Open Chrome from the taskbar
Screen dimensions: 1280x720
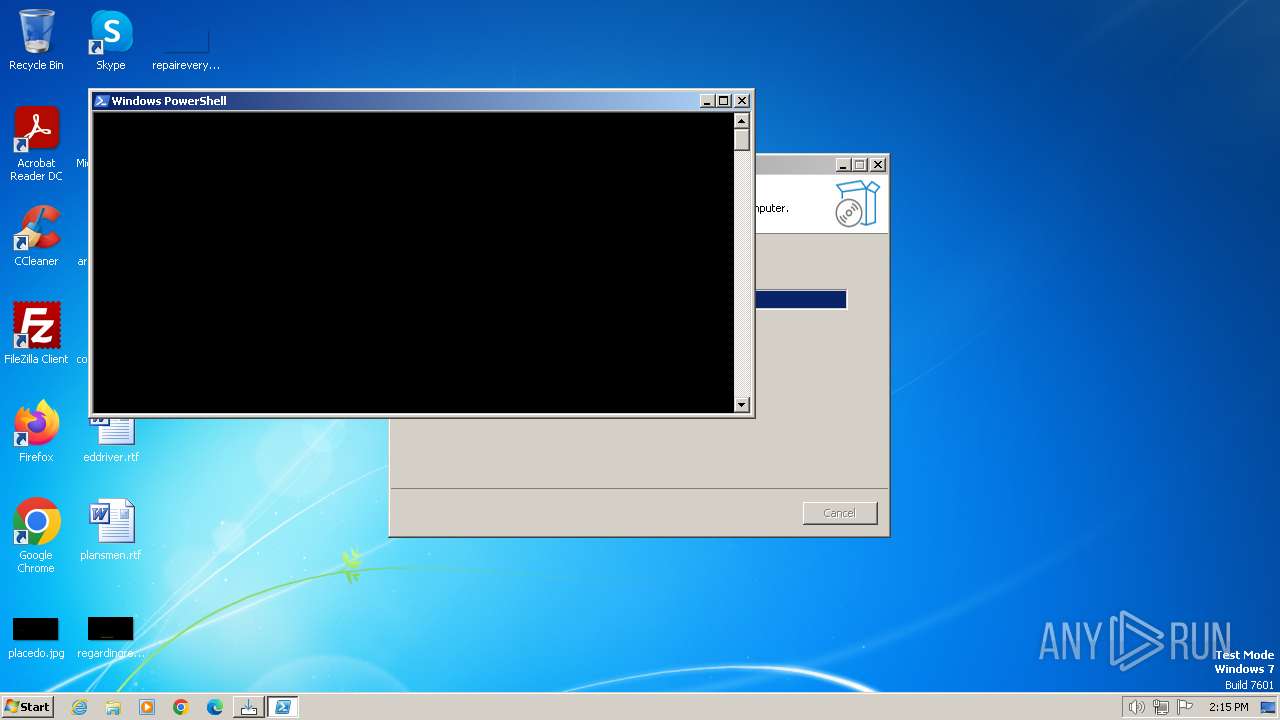pos(181,707)
